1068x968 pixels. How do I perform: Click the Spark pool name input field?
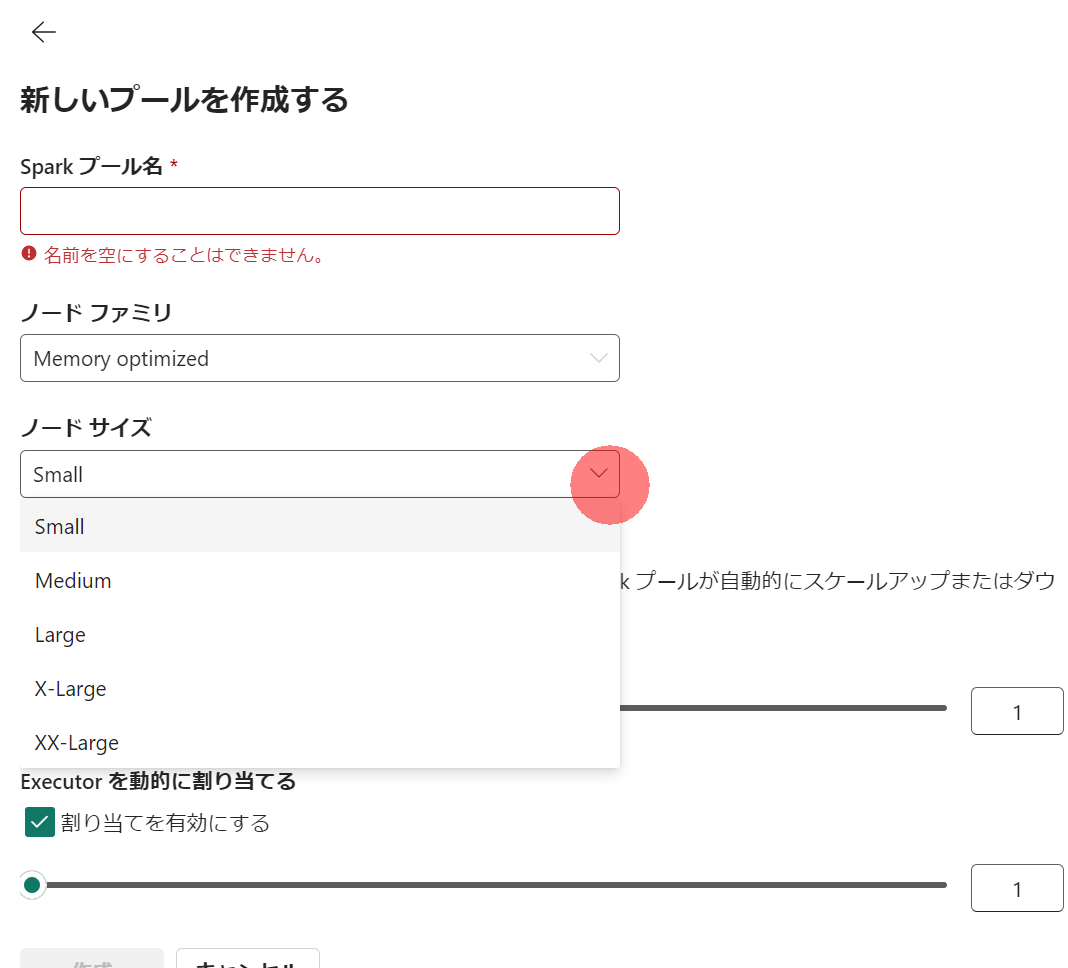tap(319, 211)
